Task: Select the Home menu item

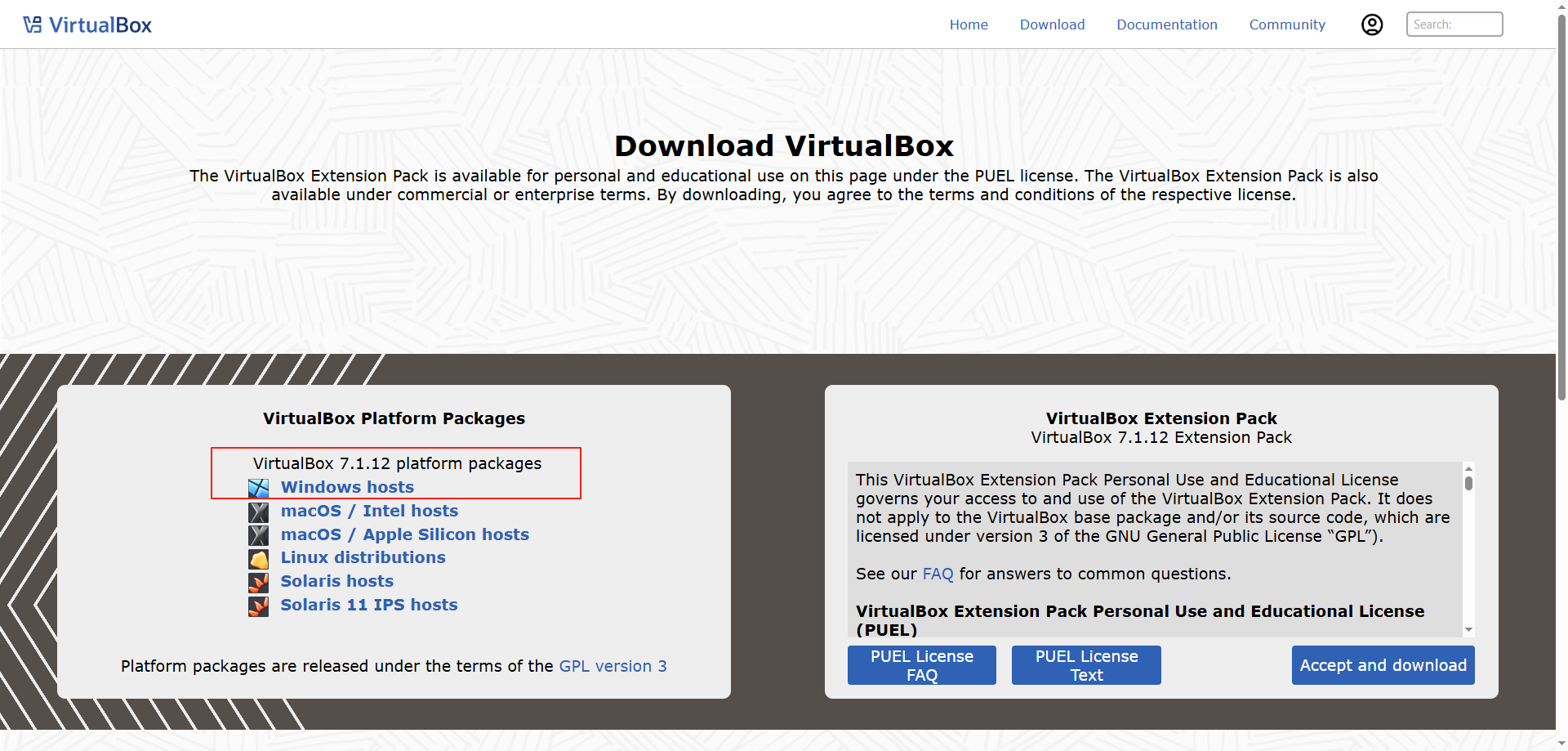Action: pyautogui.click(x=969, y=24)
